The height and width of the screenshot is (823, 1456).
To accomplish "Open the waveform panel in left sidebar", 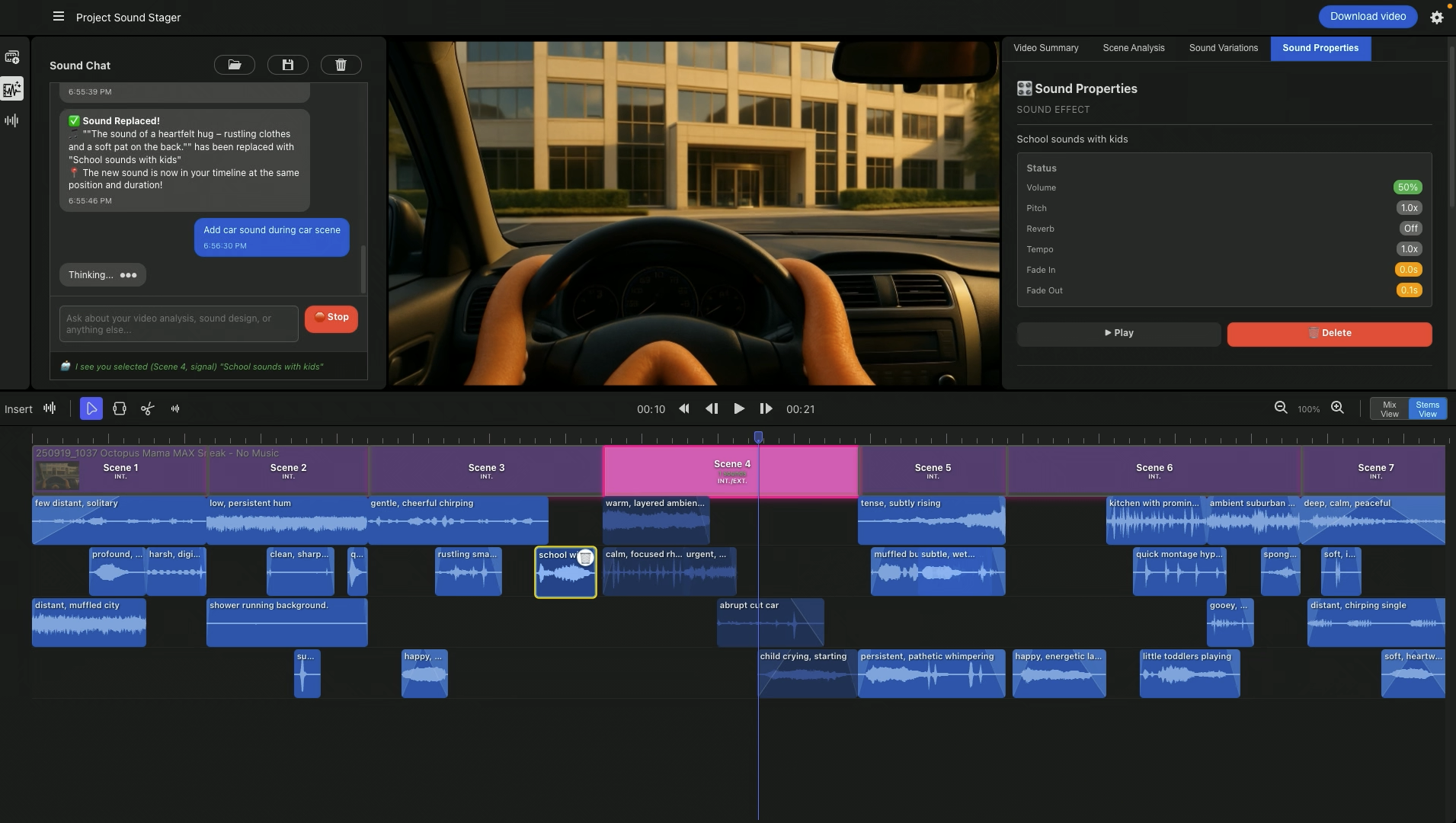I will tap(12, 120).
